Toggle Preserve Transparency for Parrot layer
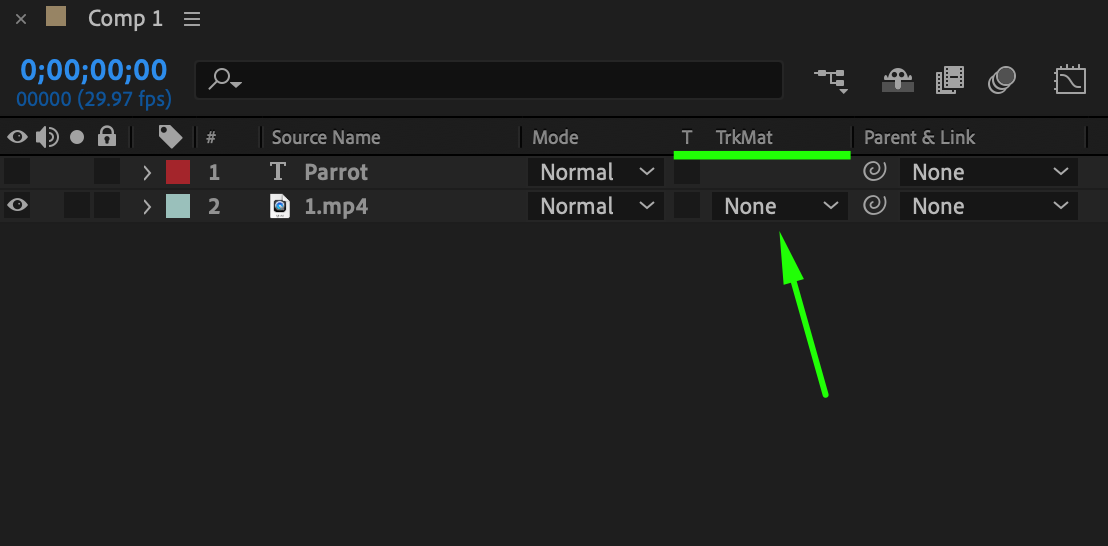The height and width of the screenshot is (546, 1108). [687, 172]
